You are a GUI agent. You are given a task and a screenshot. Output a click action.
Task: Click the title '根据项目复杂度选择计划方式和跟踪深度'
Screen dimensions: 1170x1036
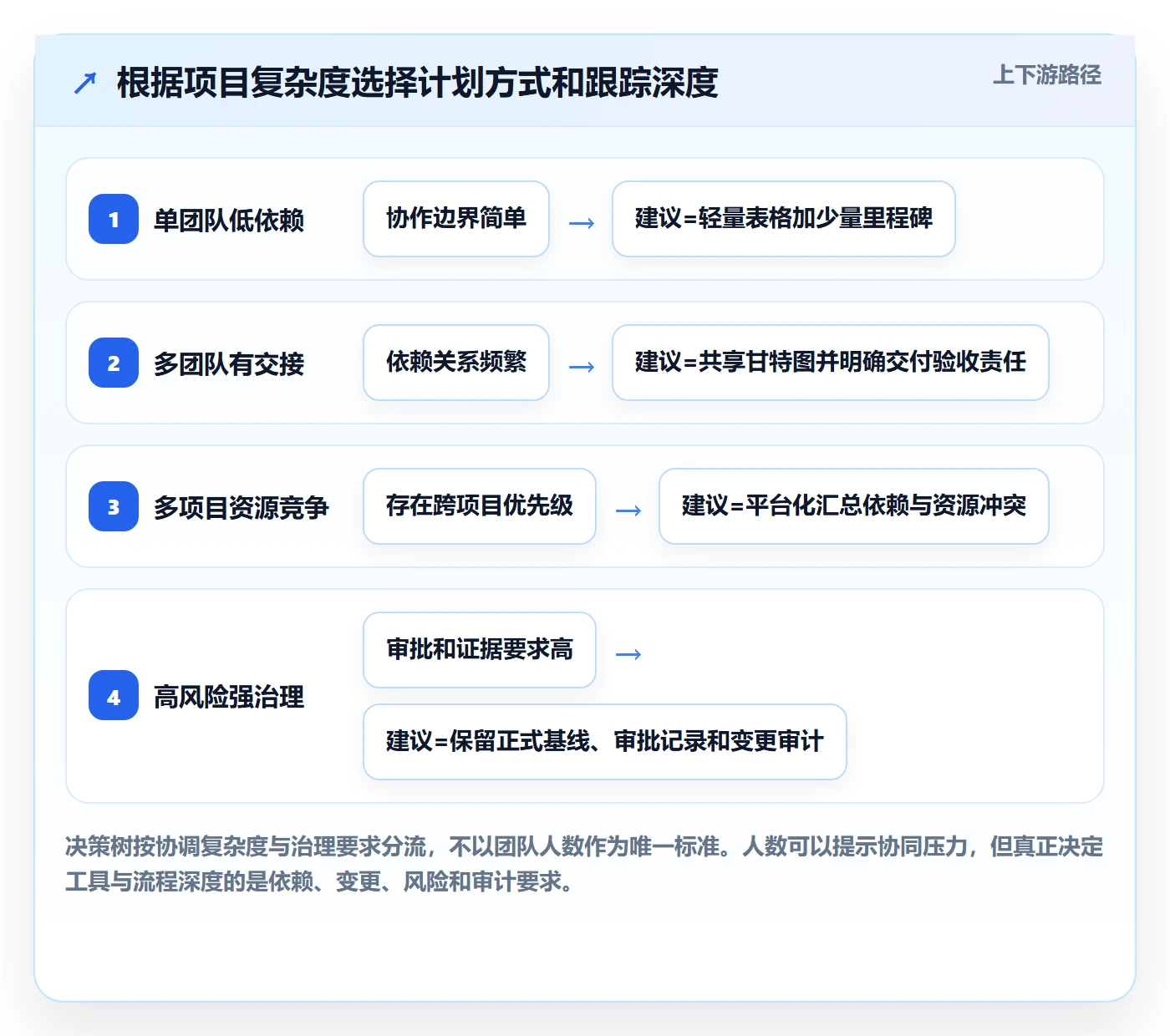(418, 83)
